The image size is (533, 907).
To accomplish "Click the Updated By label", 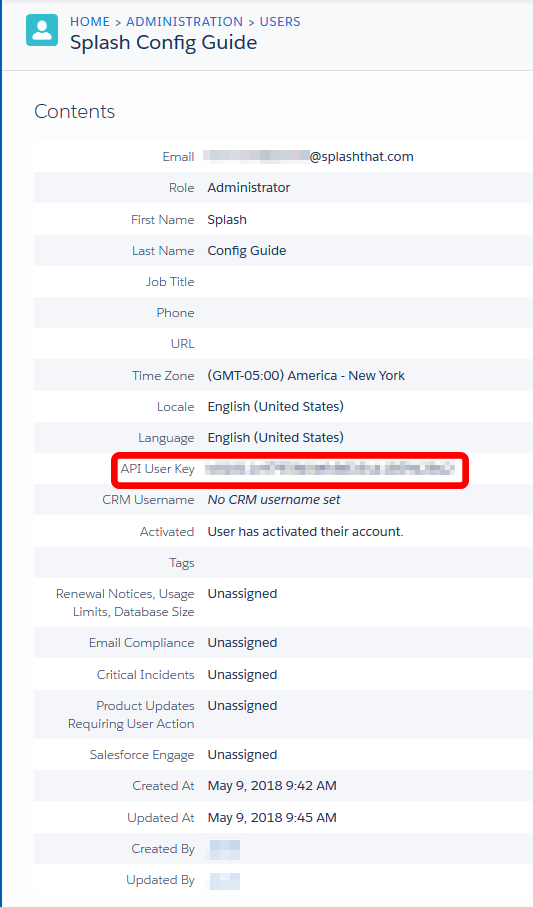I will 160,880.
